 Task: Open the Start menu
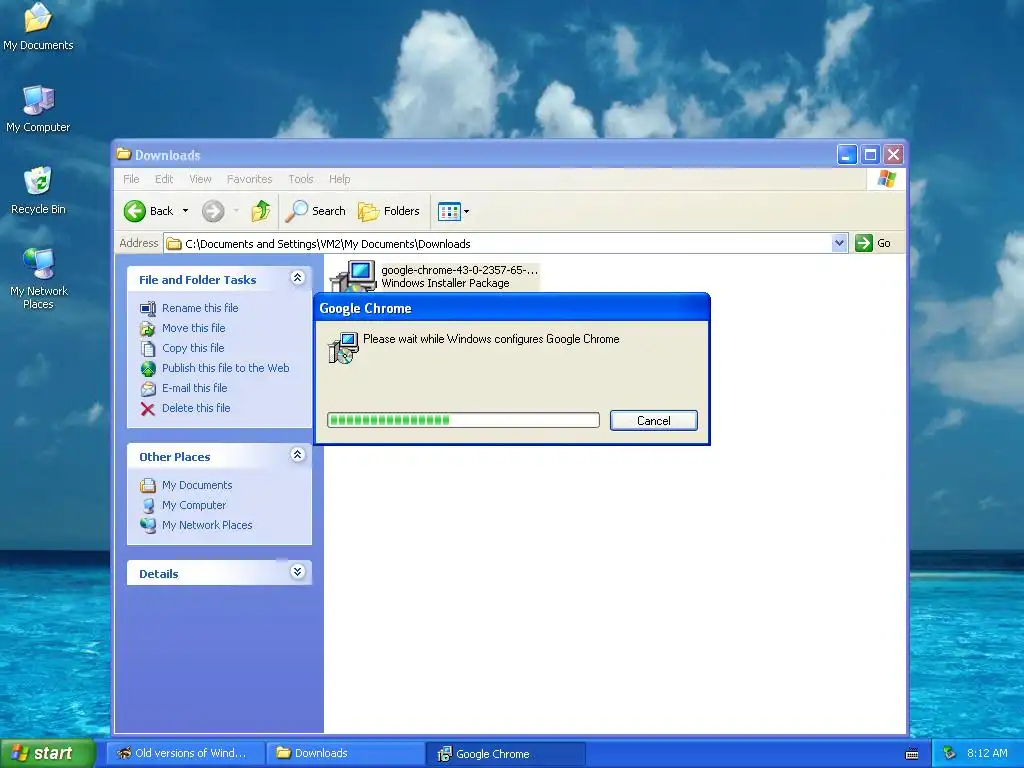[x=48, y=753]
